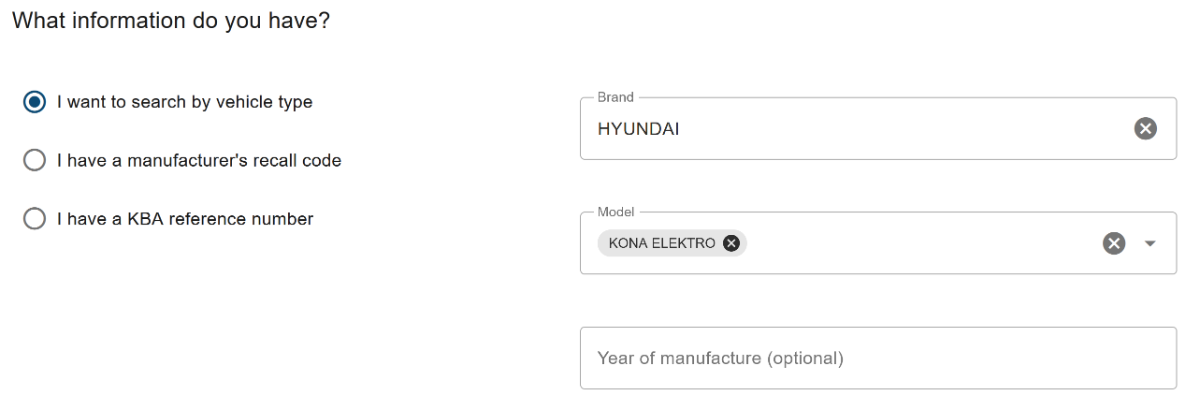Viewport: 1200px width, 410px height.
Task: Select the search by vehicle type radio
Action: [35, 102]
